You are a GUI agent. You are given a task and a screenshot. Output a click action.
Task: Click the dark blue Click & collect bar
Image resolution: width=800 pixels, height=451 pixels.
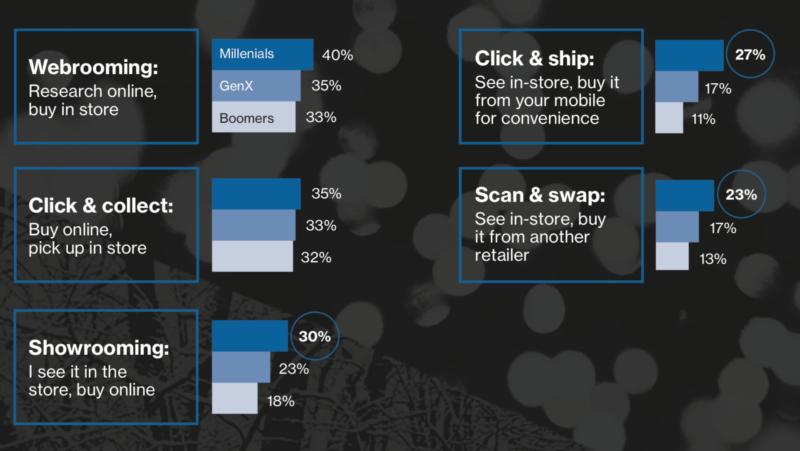[x=256, y=194]
